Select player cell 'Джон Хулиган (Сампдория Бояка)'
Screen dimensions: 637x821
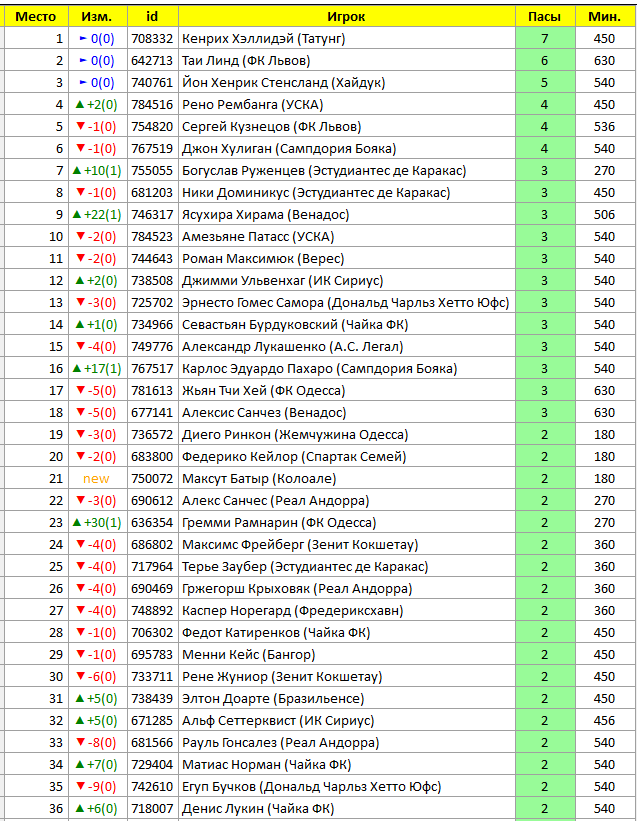point(347,149)
